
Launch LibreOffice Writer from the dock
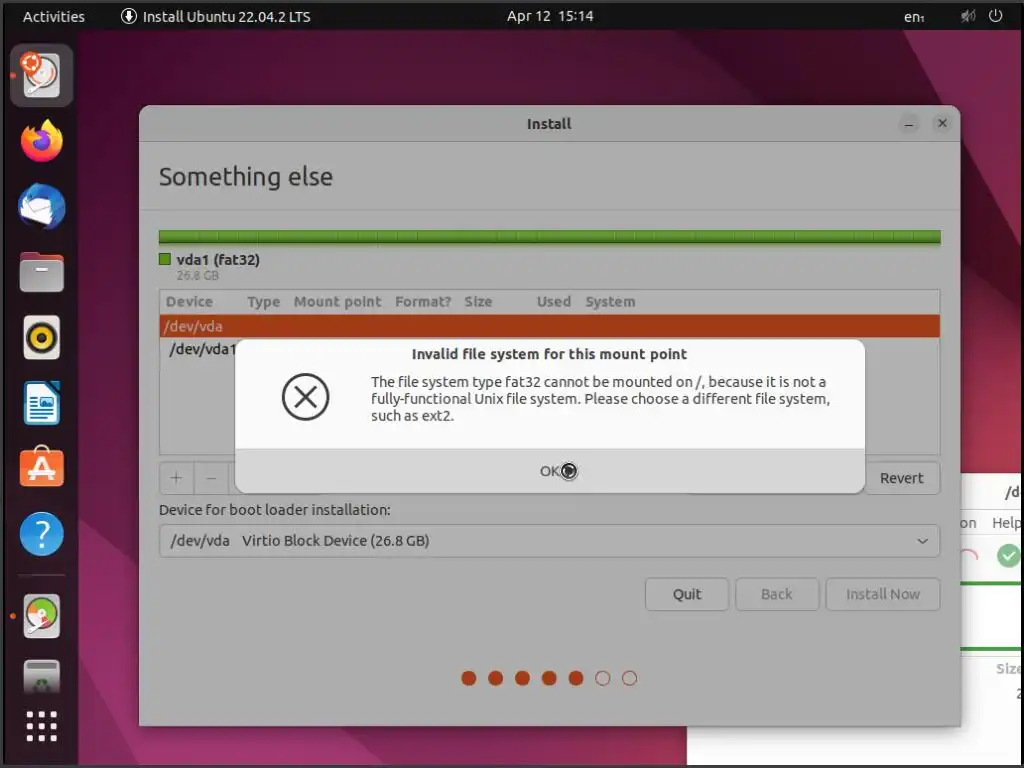(x=42, y=403)
